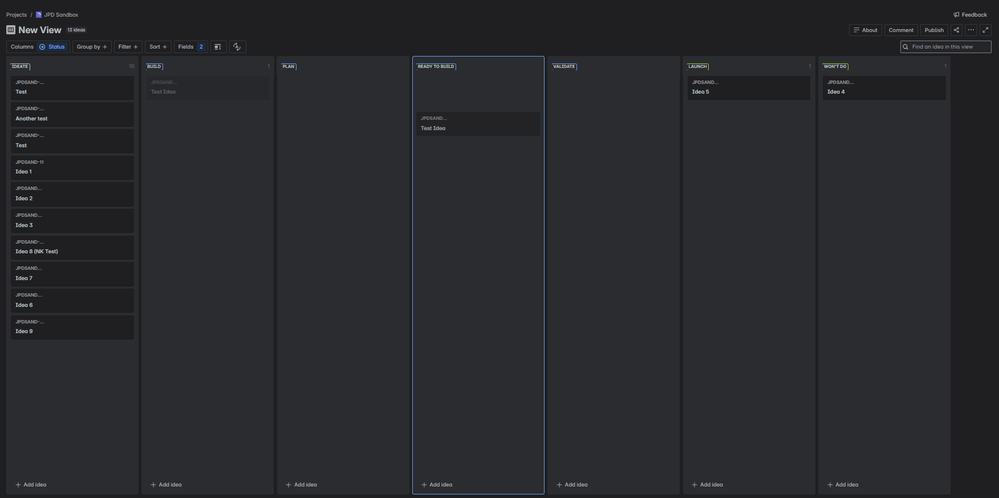
Task: Click the Comment button
Action: click(x=901, y=30)
